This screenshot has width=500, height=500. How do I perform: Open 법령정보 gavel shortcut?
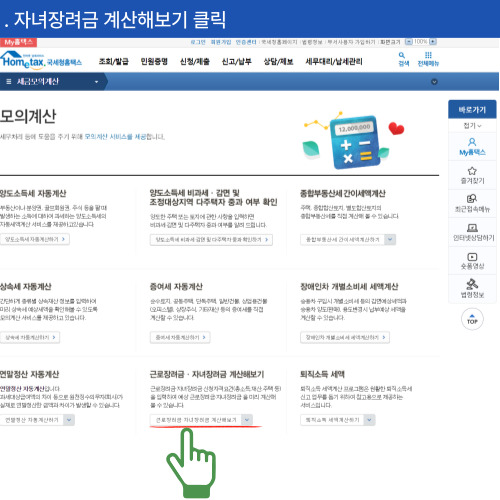[x=472, y=289]
